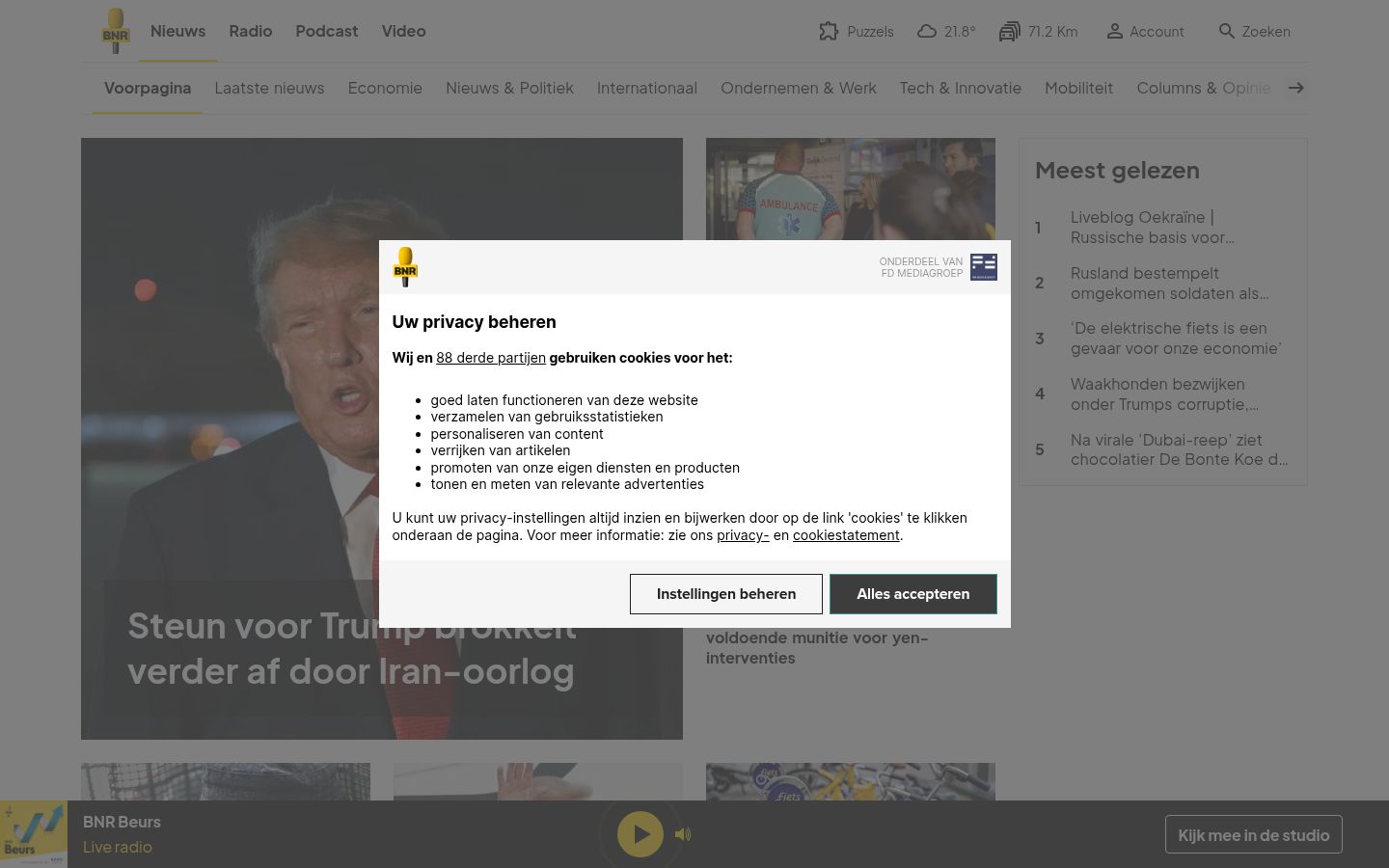This screenshot has height=868, width=1389.
Task: Open the Economie category tab
Action: 385,88
